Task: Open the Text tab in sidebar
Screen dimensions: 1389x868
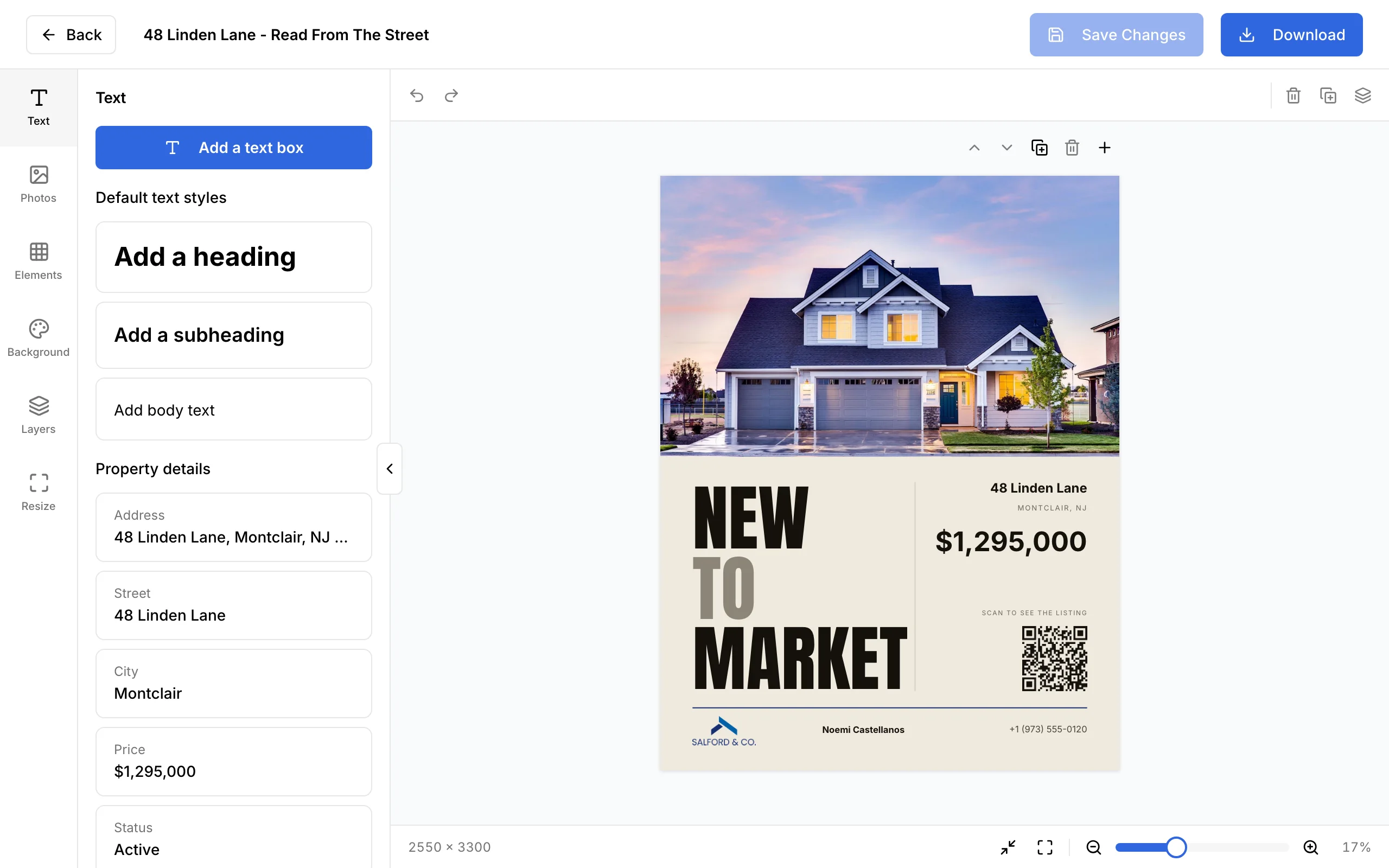Action: click(x=39, y=107)
